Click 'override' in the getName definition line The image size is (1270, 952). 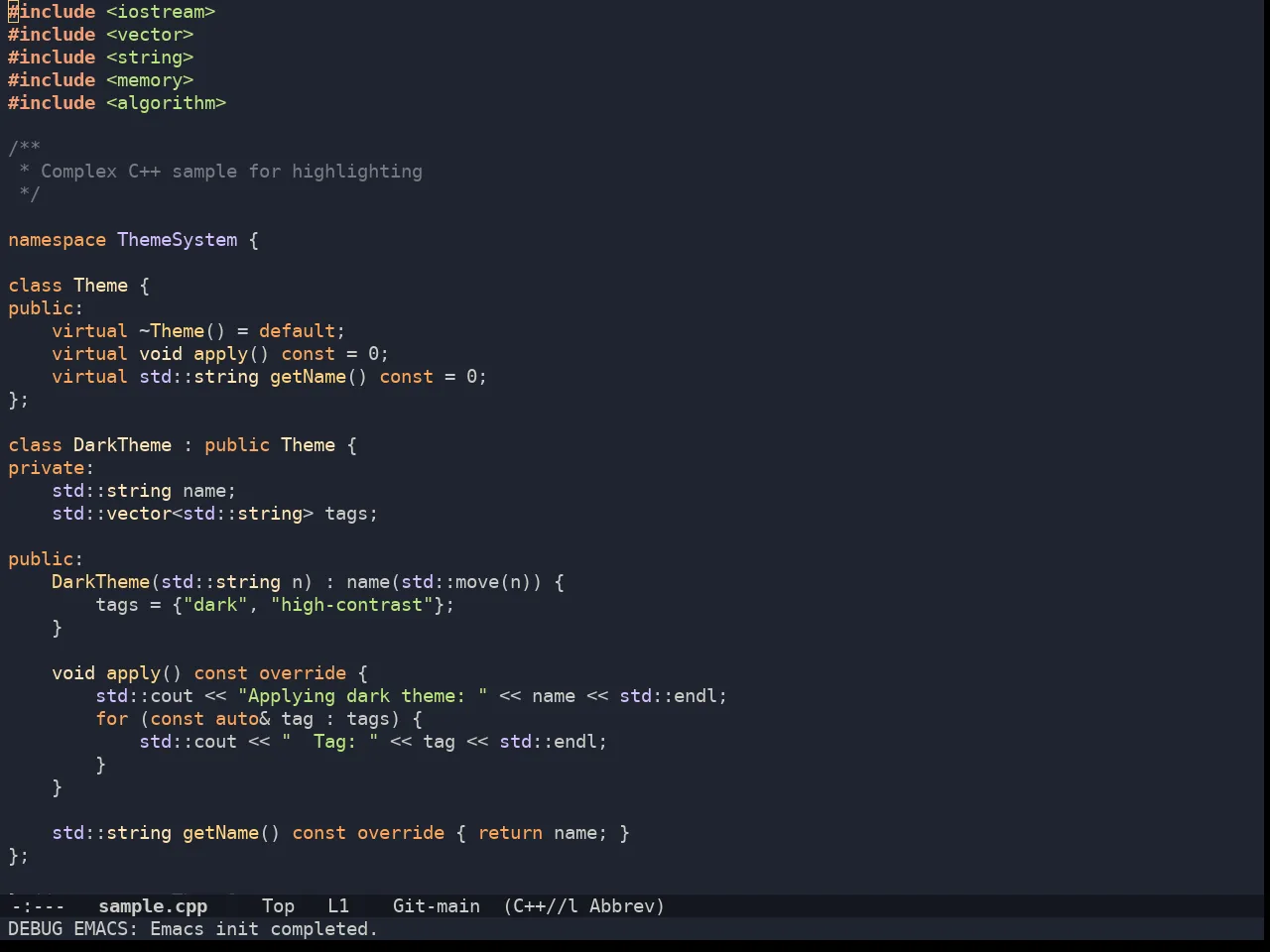tap(402, 833)
